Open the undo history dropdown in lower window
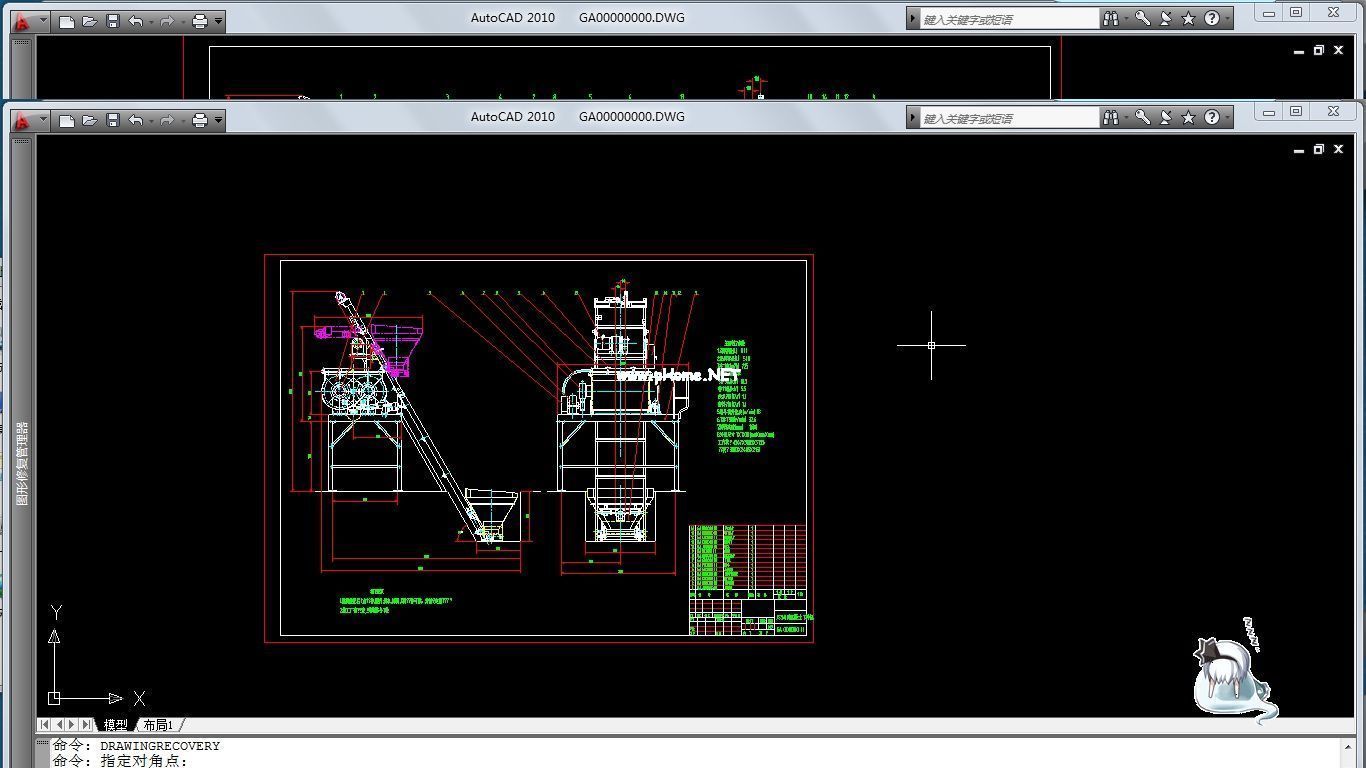This screenshot has width=1366, height=768. point(150,121)
